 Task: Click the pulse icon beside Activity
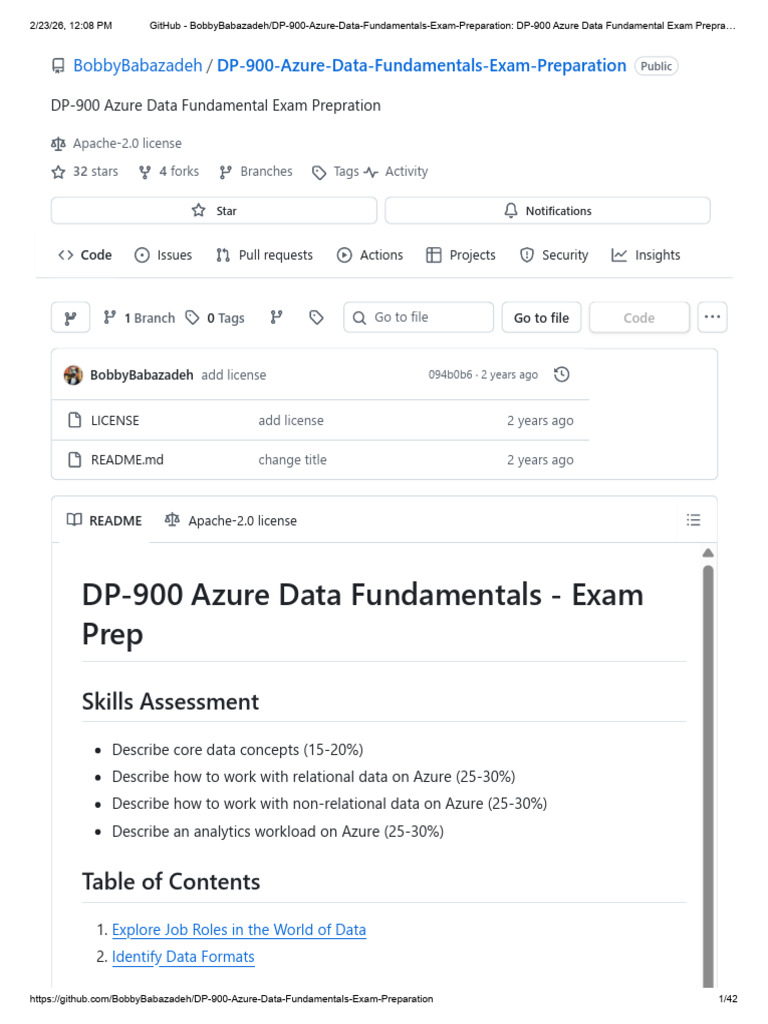click(371, 172)
